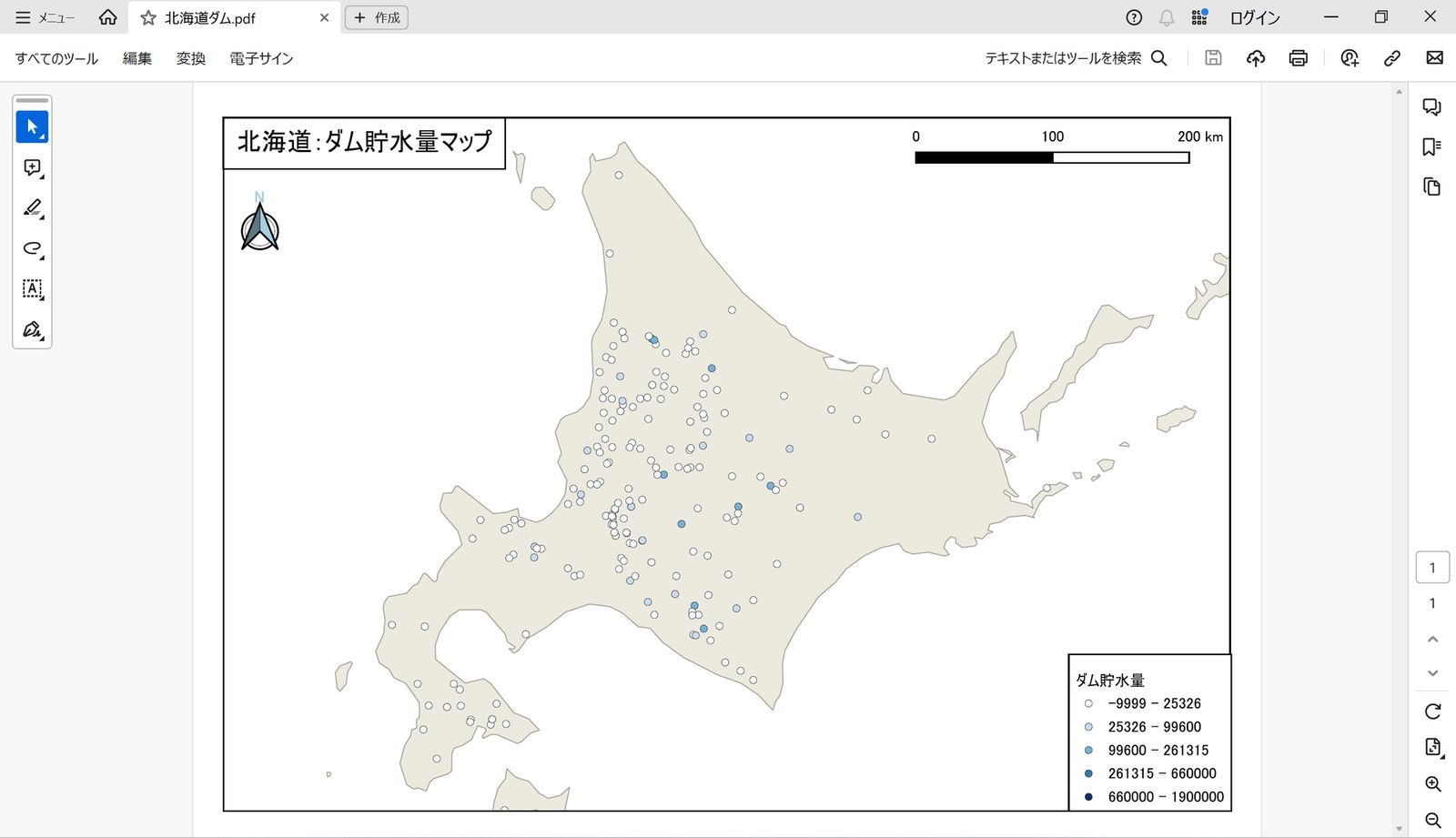
Task: Click the share with others person icon
Action: pyautogui.click(x=1350, y=58)
